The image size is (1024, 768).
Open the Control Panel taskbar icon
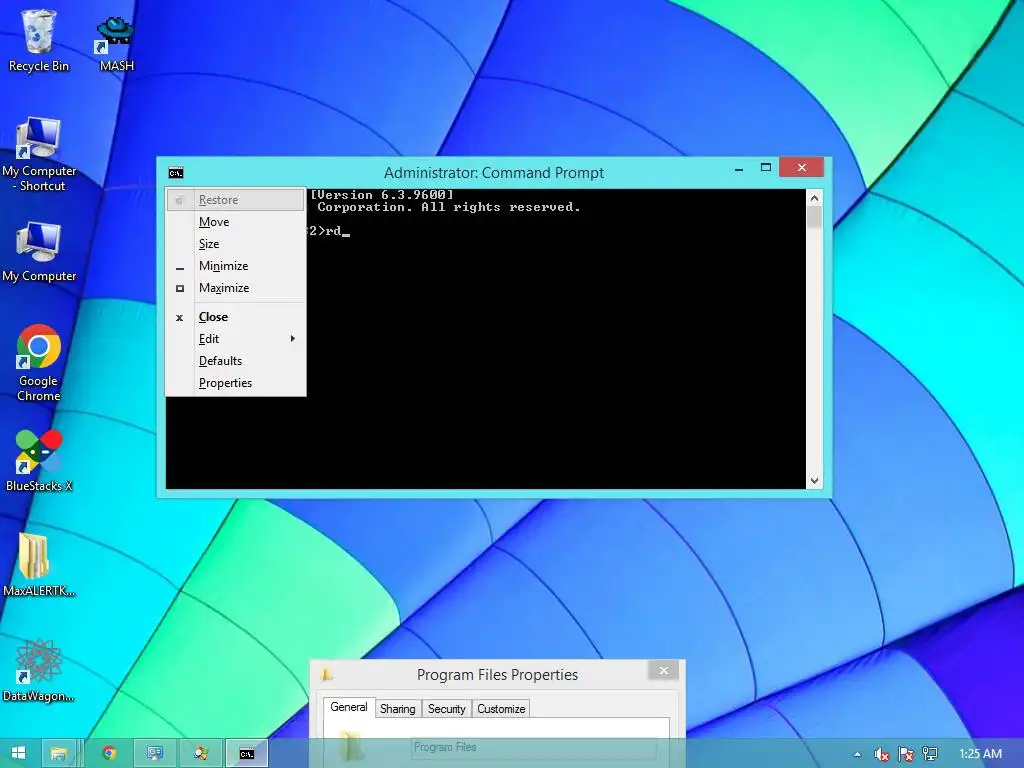155,753
